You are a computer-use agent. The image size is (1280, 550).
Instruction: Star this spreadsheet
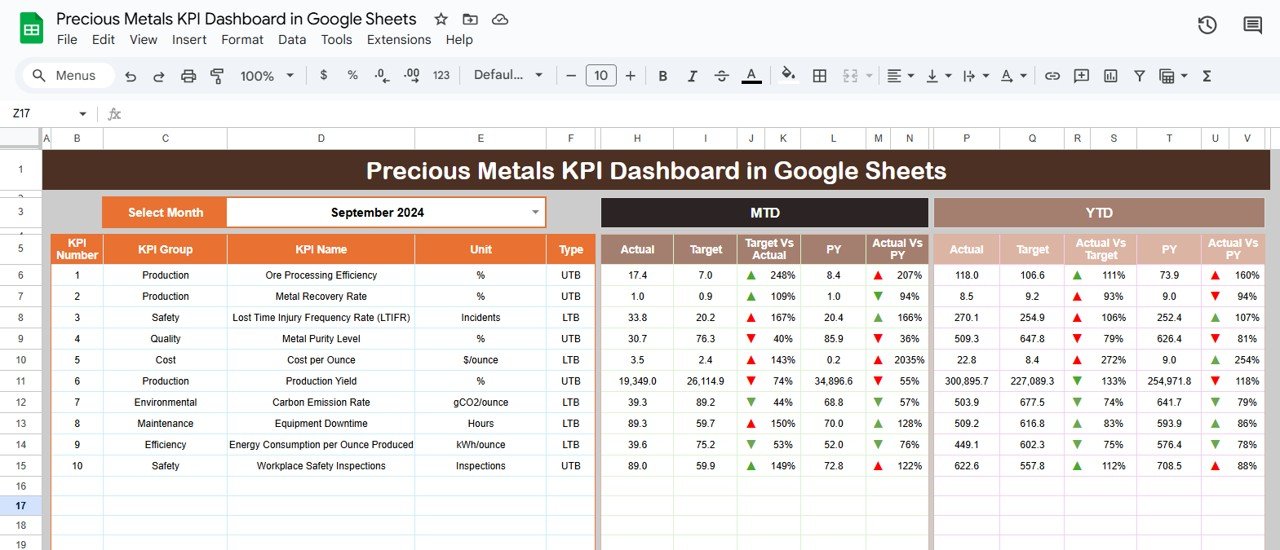441,19
